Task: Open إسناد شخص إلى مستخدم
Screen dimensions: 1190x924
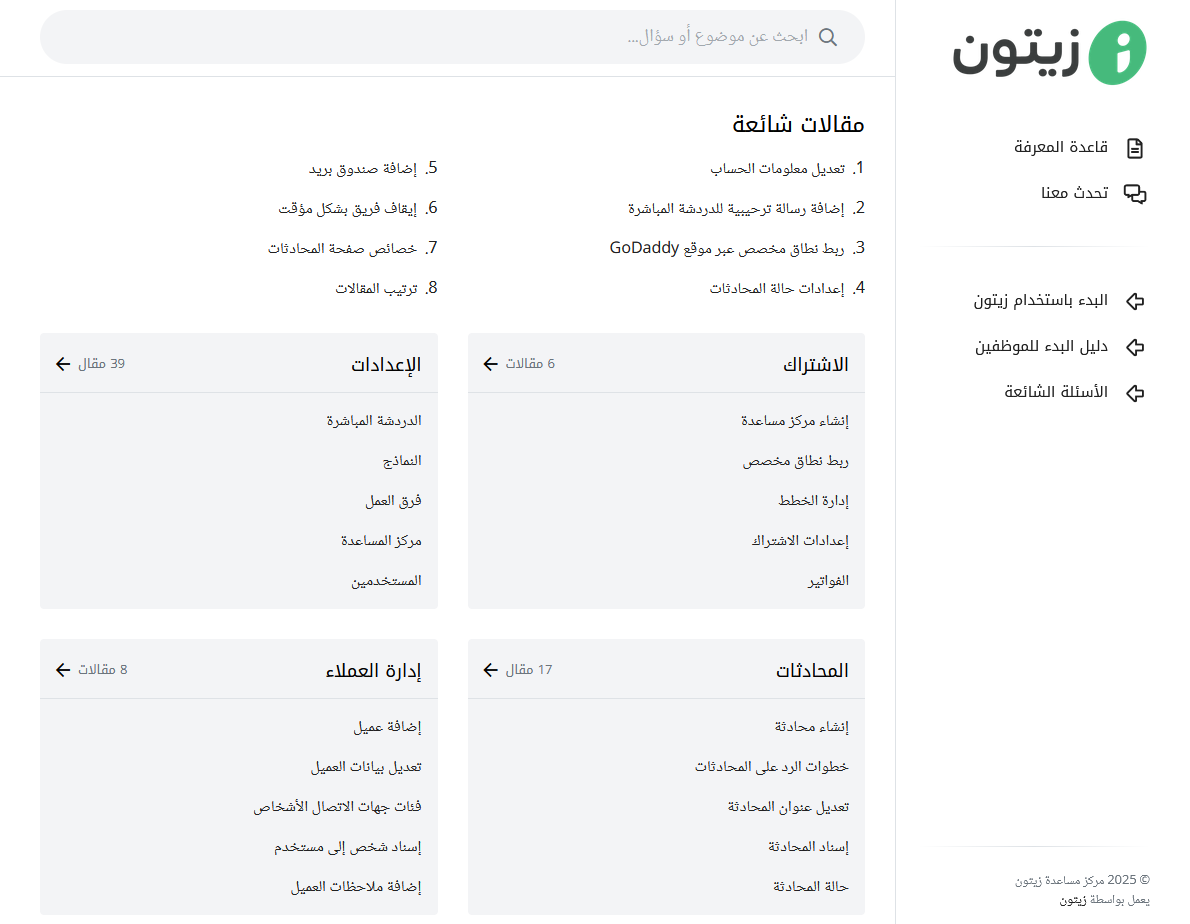Action: tap(348, 847)
